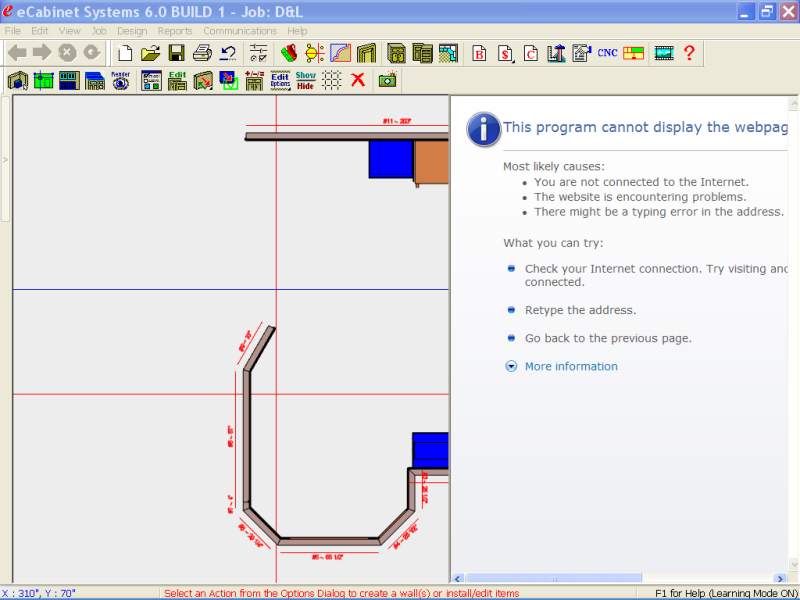Screen dimensions: 800x600
Task: Switch to the blue elevation view icon
Action: pyautogui.click(x=69, y=81)
